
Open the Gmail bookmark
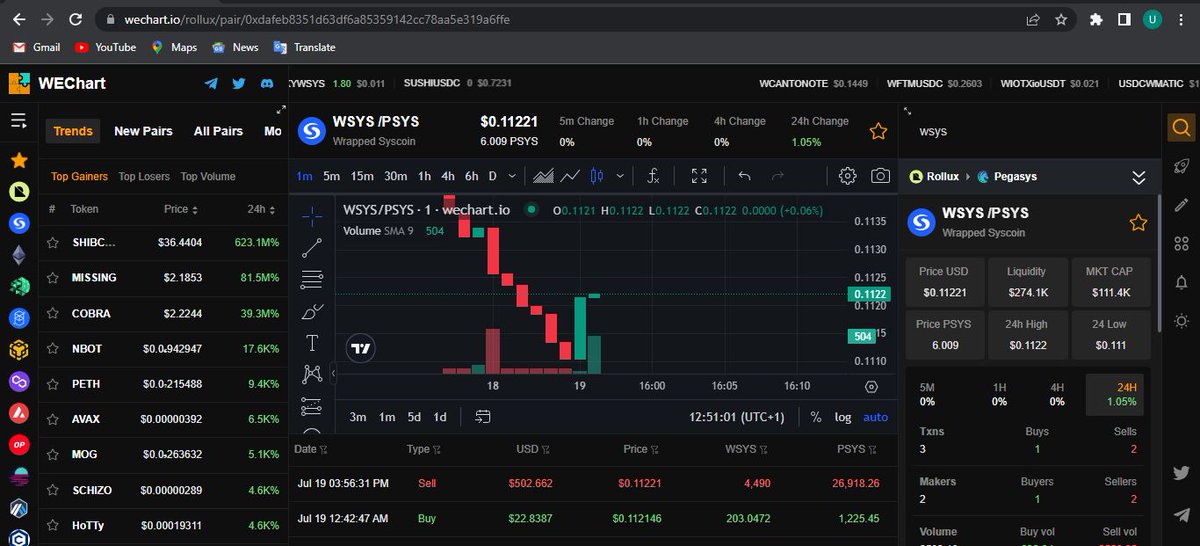pyautogui.click(x=36, y=47)
